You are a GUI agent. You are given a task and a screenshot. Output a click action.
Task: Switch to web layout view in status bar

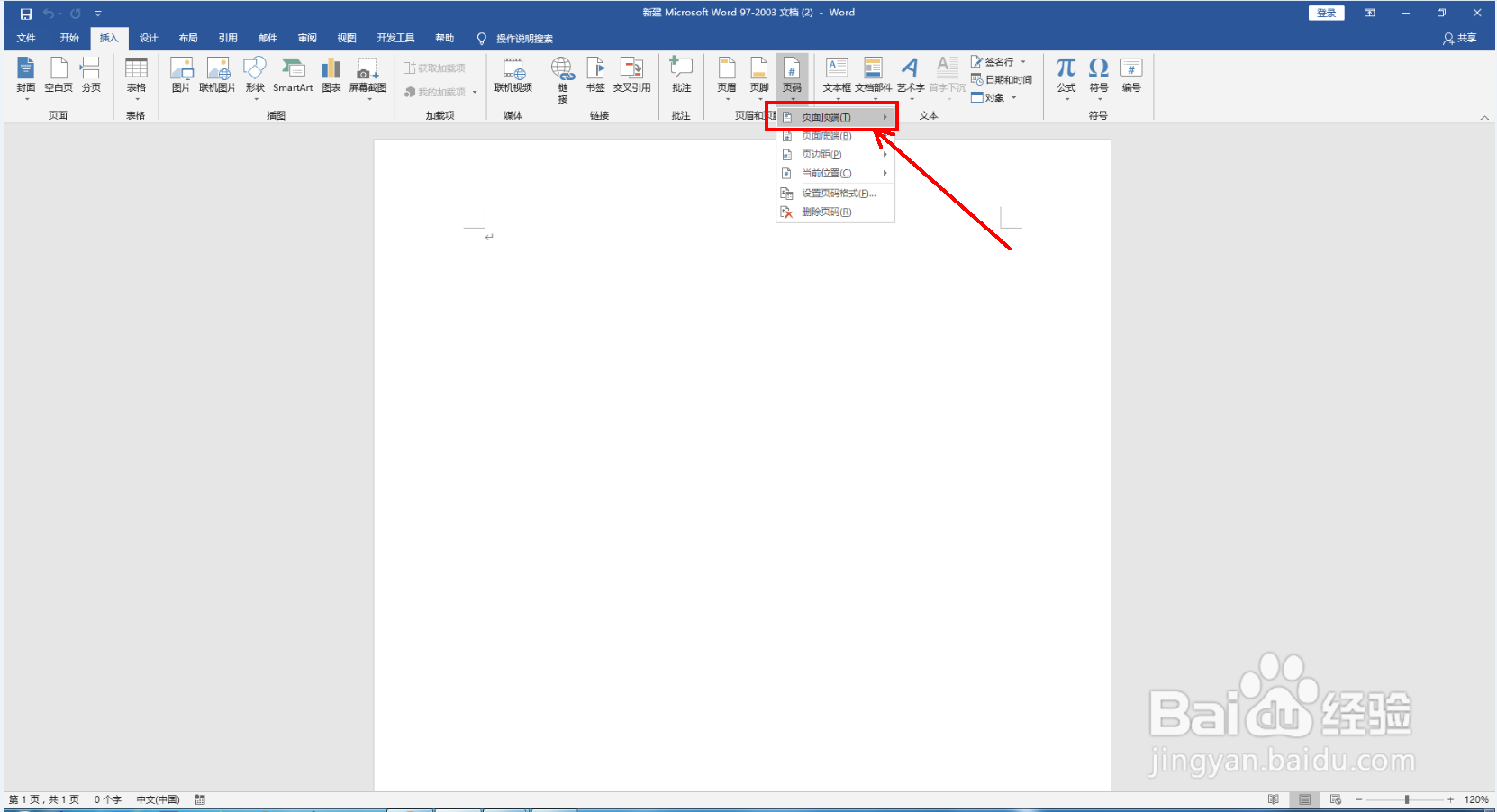(x=1334, y=799)
